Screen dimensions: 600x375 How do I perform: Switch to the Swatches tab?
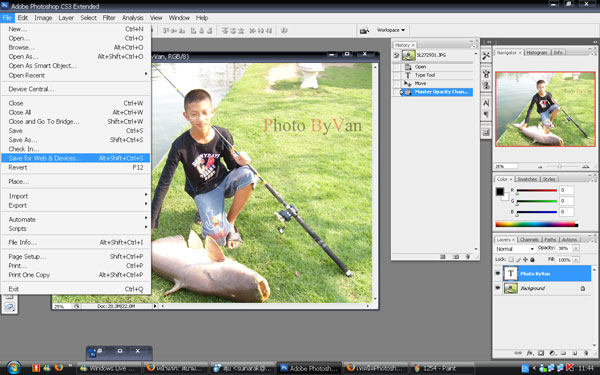coord(527,179)
